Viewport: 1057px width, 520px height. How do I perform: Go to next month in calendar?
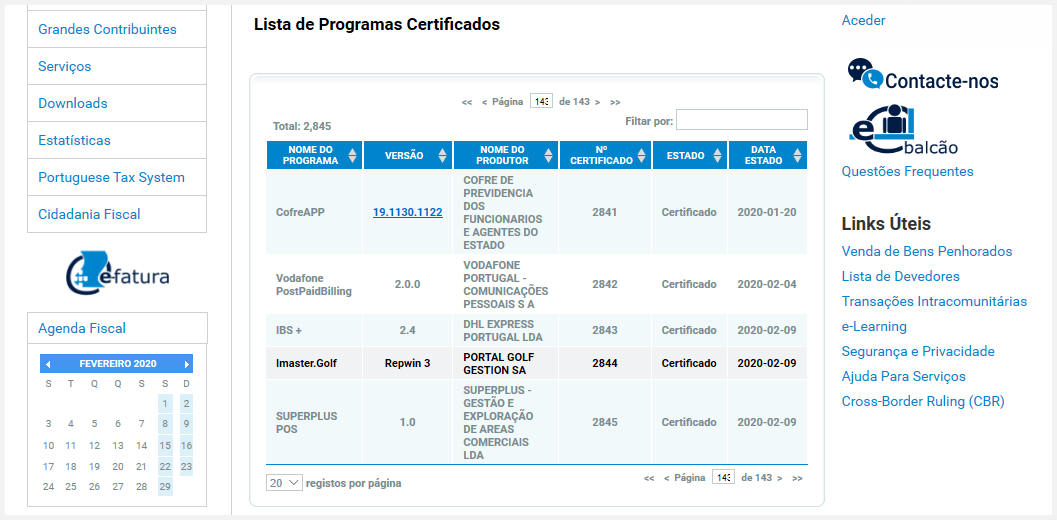tap(187, 364)
